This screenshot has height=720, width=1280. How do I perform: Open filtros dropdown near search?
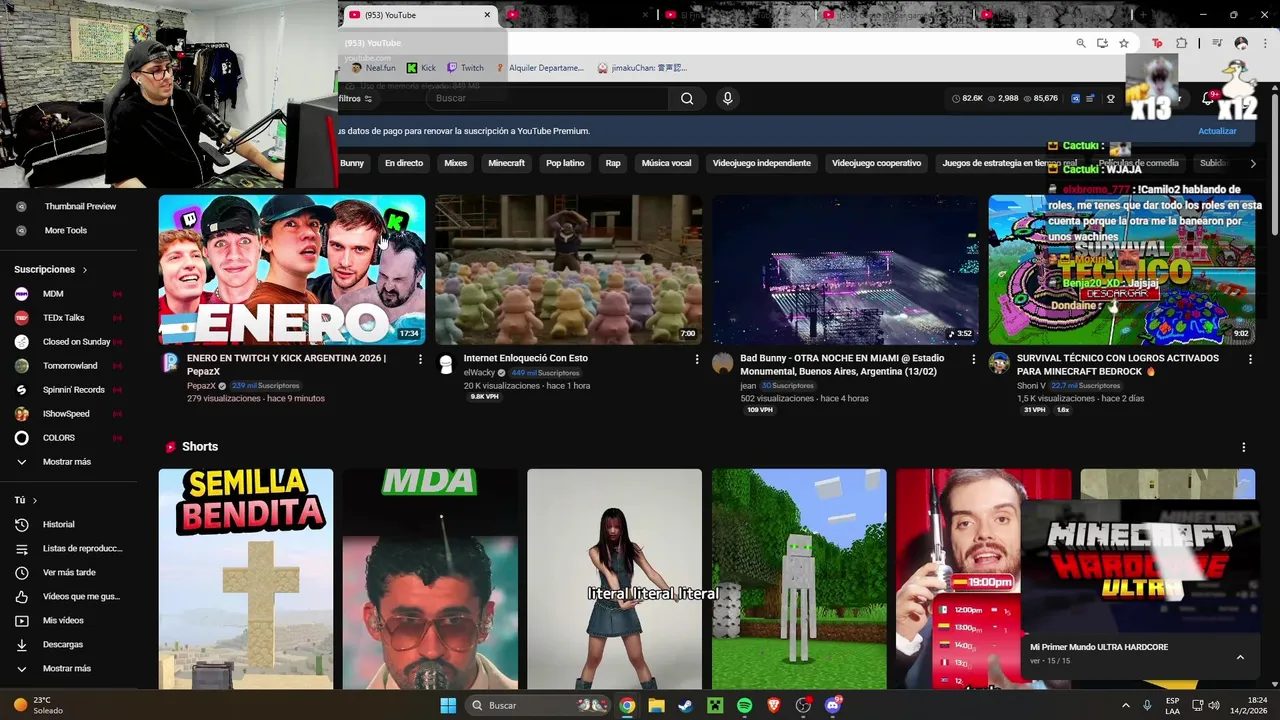(x=355, y=98)
